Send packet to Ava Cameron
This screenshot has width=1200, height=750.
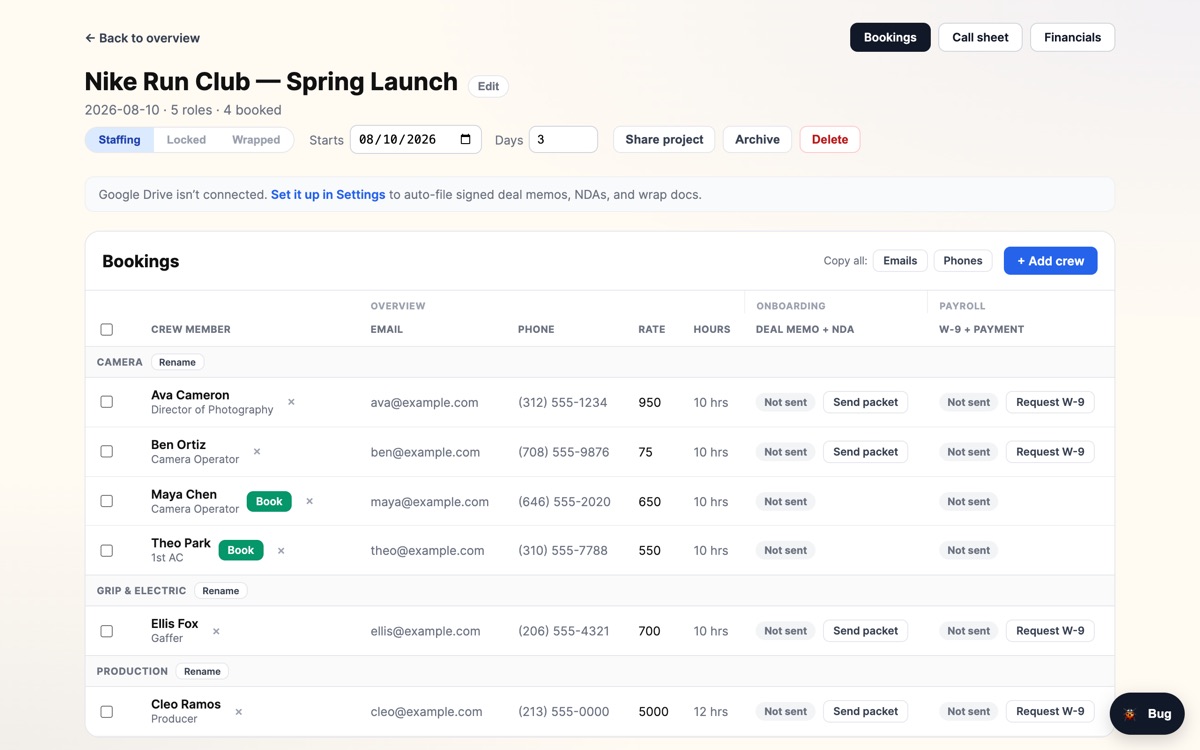[x=865, y=402]
